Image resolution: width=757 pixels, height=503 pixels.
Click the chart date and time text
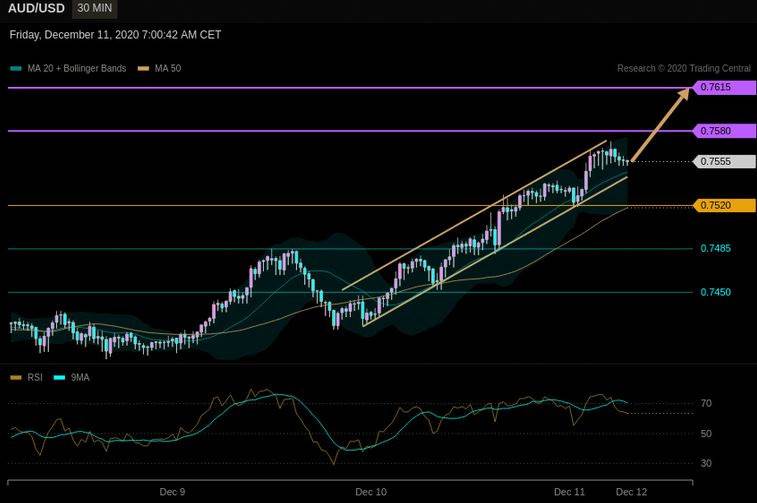pos(115,35)
